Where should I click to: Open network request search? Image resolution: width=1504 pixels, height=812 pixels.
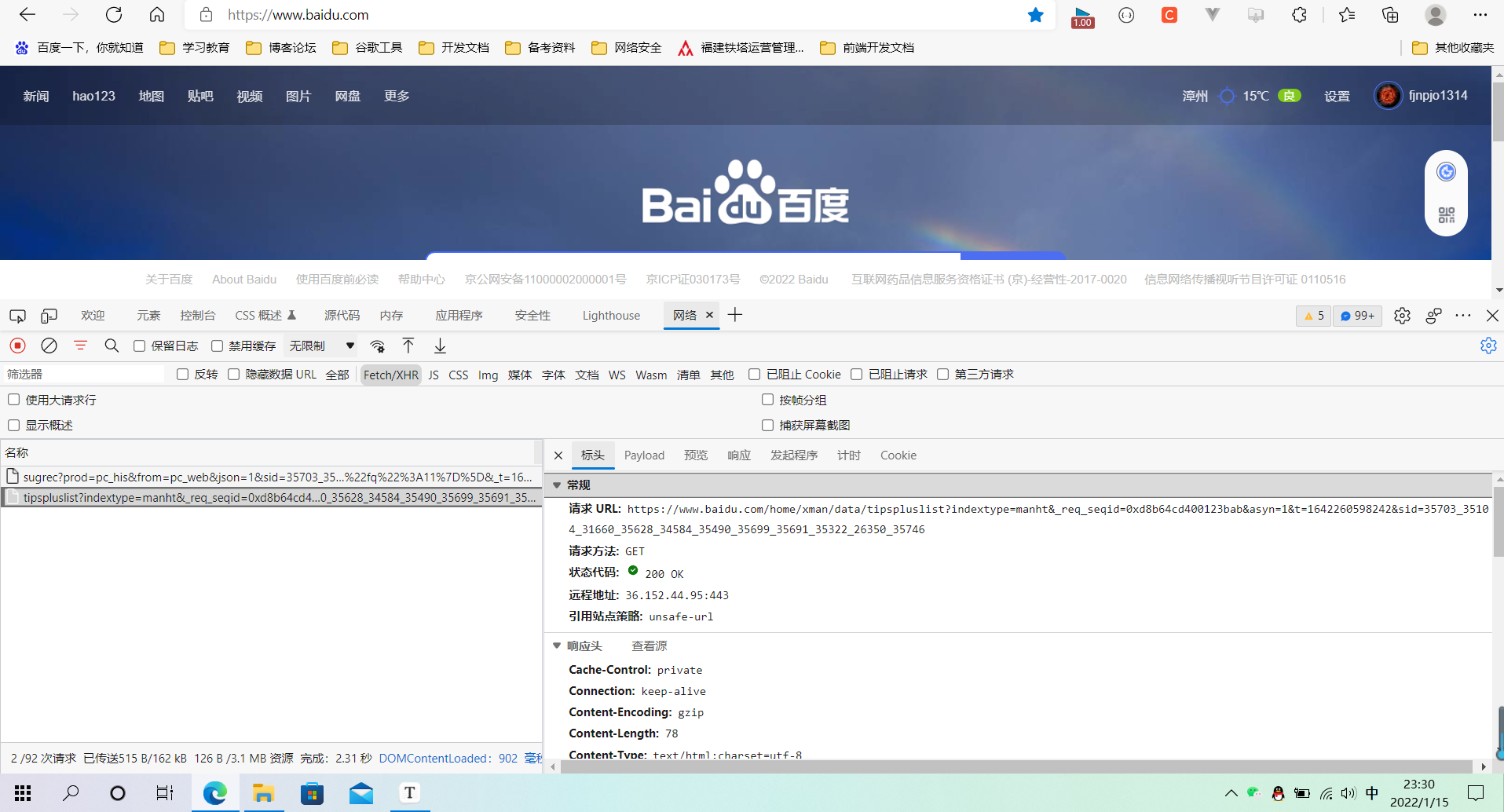pyautogui.click(x=111, y=346)
